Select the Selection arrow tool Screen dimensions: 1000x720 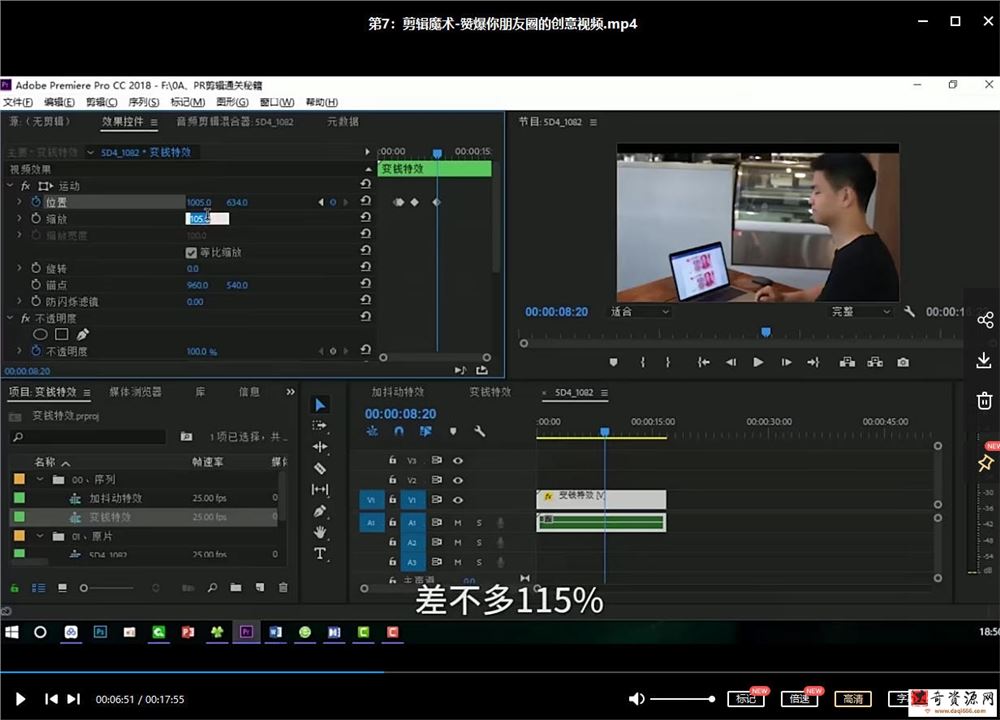point(320,405)
